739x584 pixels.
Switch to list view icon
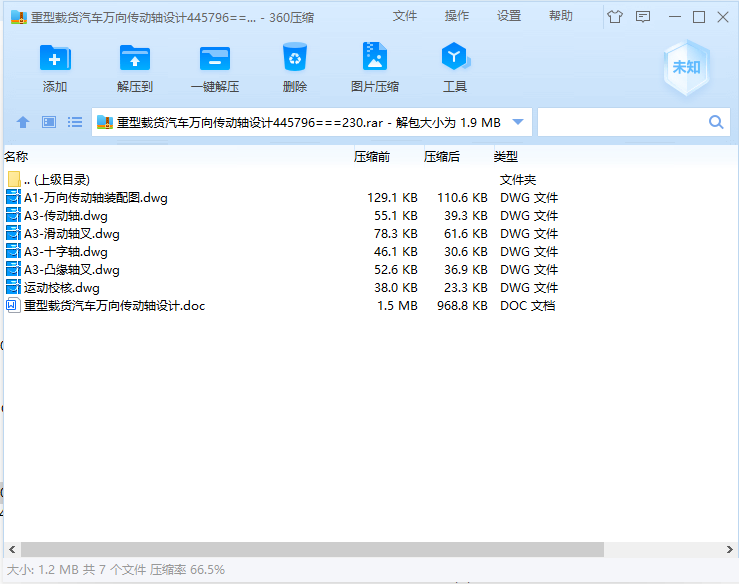click(x=75, y=123)
